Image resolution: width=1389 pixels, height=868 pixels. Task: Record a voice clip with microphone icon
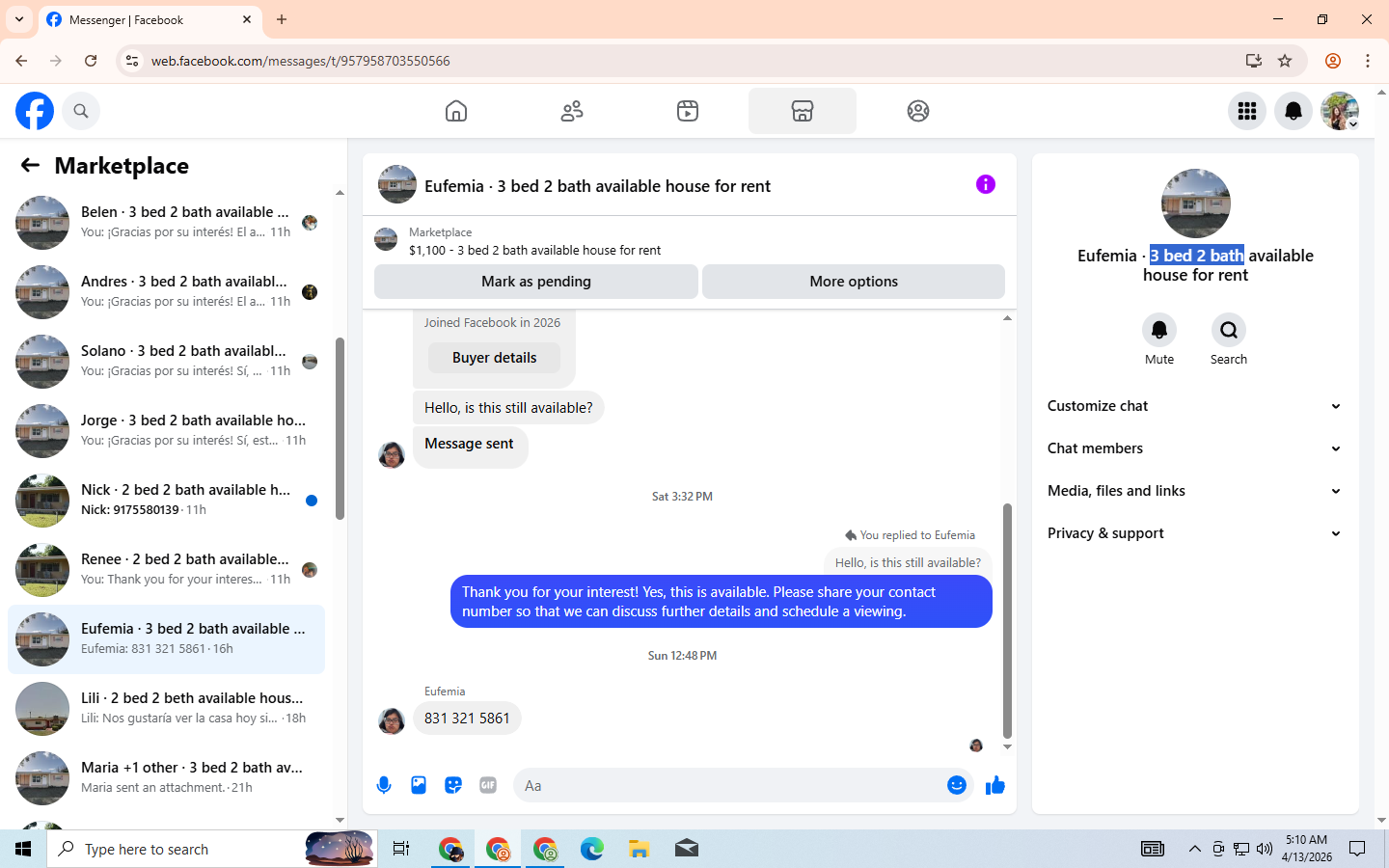(x=384, y=785)
